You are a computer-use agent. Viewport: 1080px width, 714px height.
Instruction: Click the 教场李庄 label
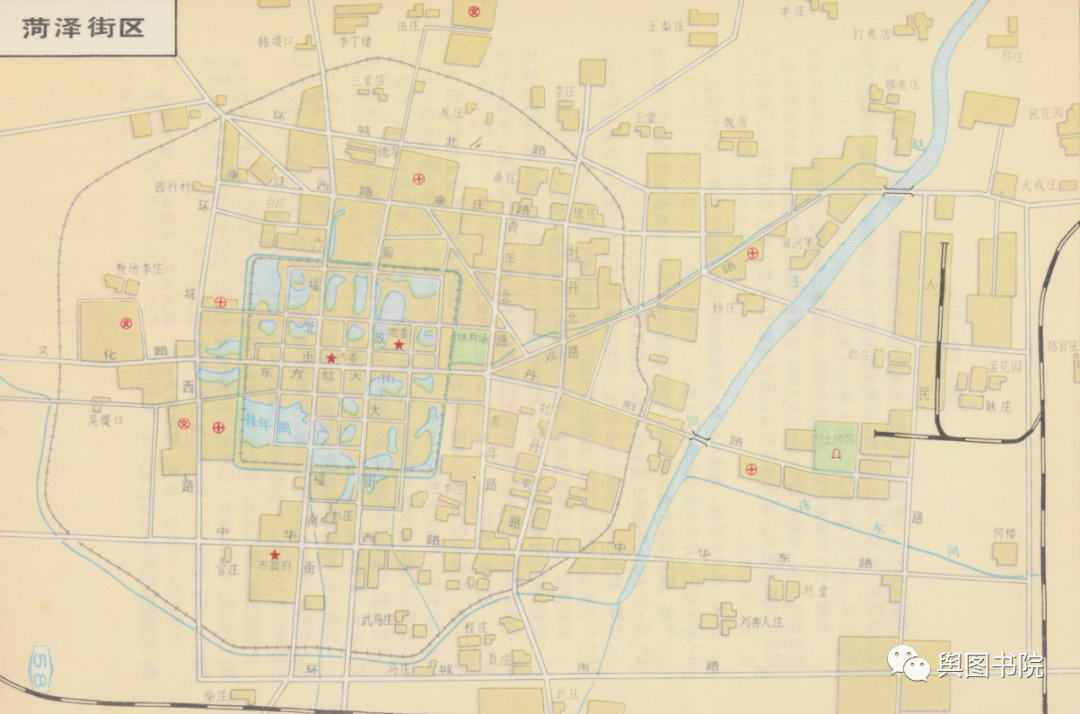[x=138, y=269]
